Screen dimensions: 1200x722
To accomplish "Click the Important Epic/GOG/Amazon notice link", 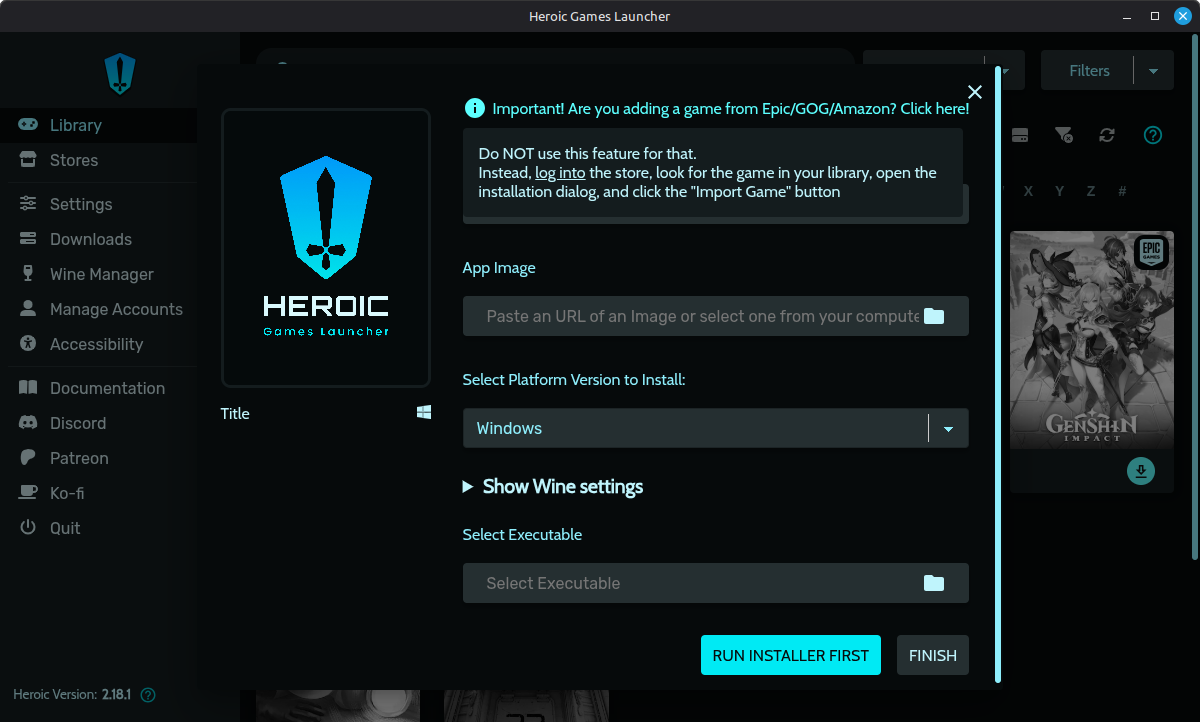I will click(x=730, y=108).
